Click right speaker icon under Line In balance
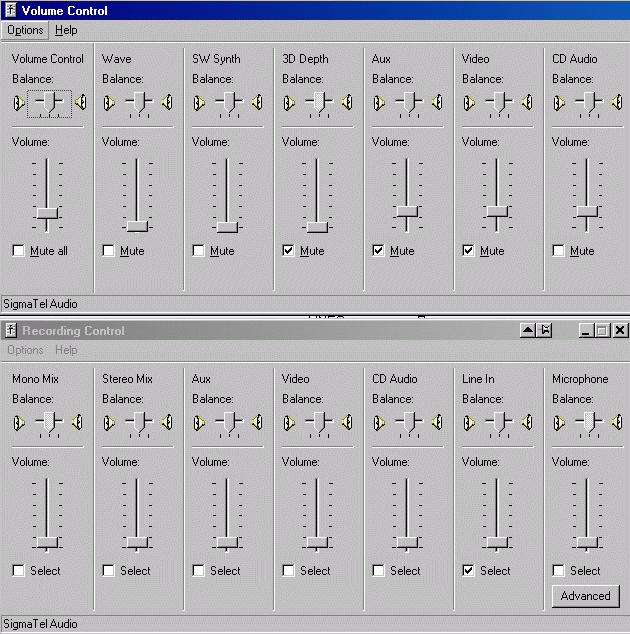Screen dimensions: 630x634 pyautogui.click(x=529, y=422)
